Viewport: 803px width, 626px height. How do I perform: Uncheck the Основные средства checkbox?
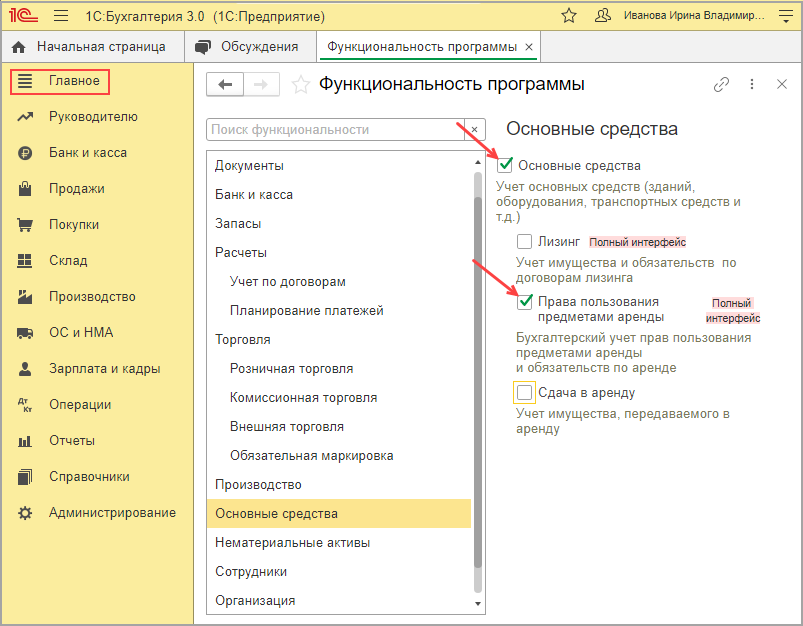(x=505, y=165)
